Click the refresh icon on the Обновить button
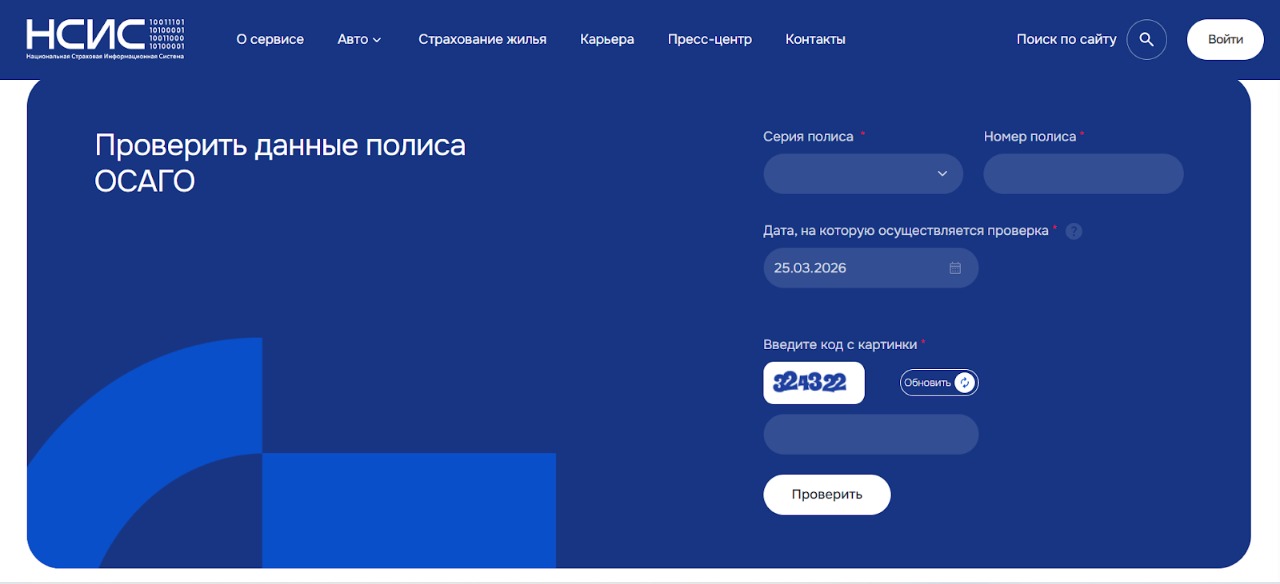1280x584 pixels. tap(962, 383)
